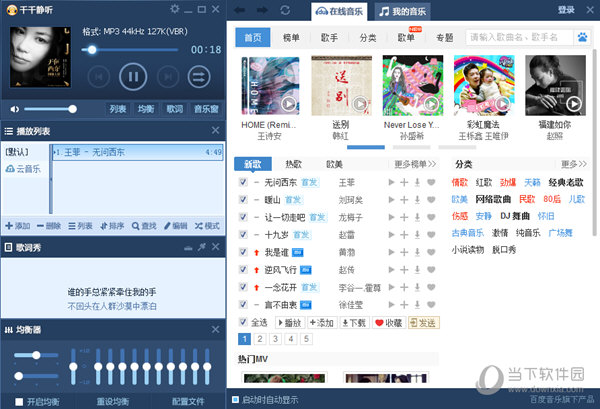Open the 音乐窗 music window button
The width and height of the screenshot is (600, 409).
tap(206, 109)
